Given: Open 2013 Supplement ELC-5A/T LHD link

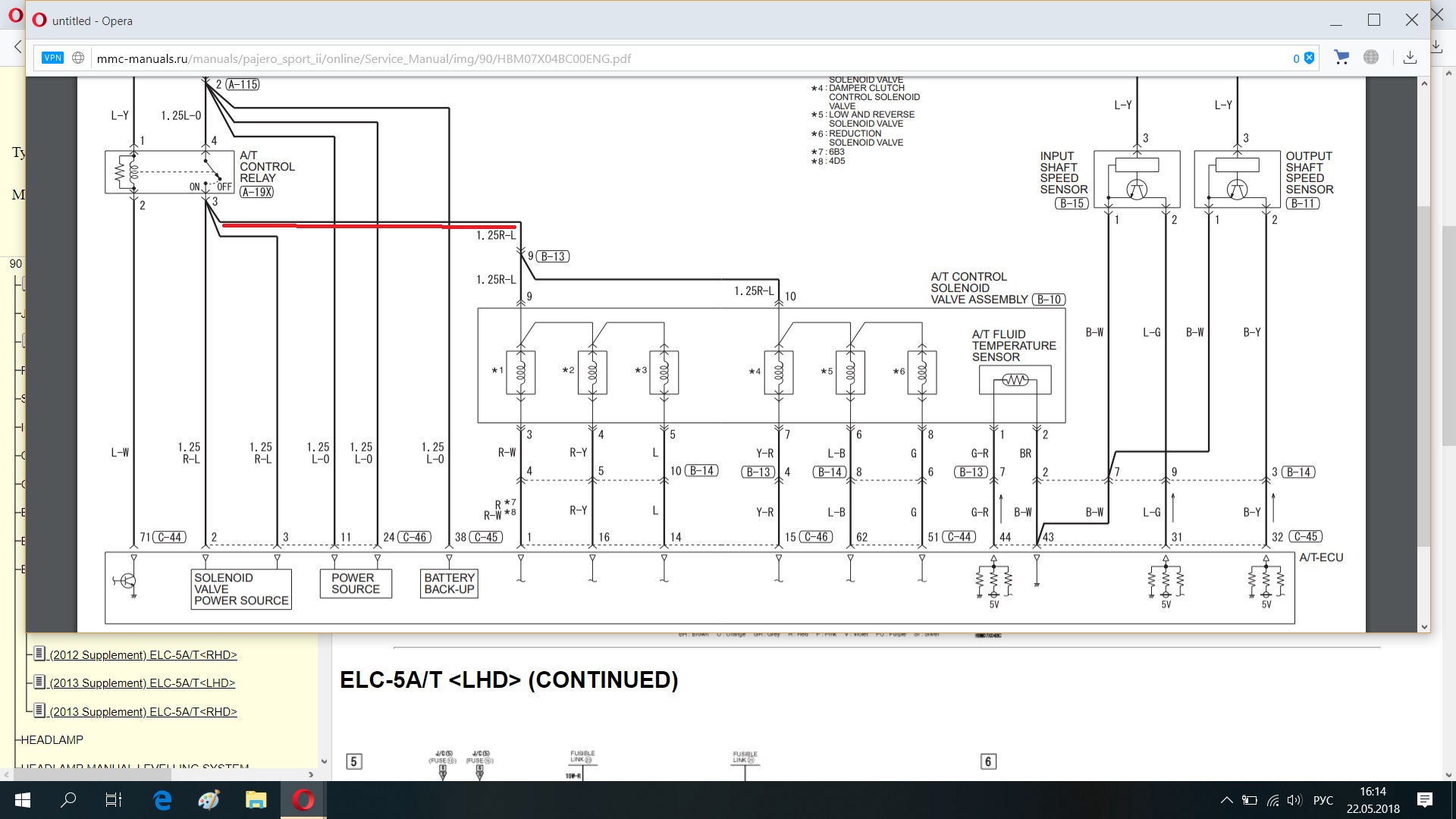Looking at the screenshot, I should (x=142, y=682).
